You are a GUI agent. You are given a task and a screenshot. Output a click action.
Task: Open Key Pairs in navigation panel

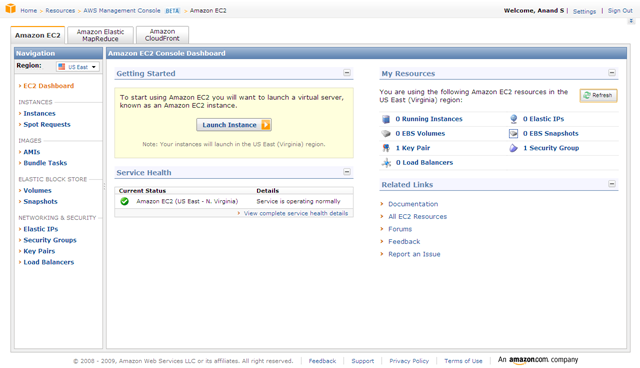pyautogui.click(x=39, y=251)
